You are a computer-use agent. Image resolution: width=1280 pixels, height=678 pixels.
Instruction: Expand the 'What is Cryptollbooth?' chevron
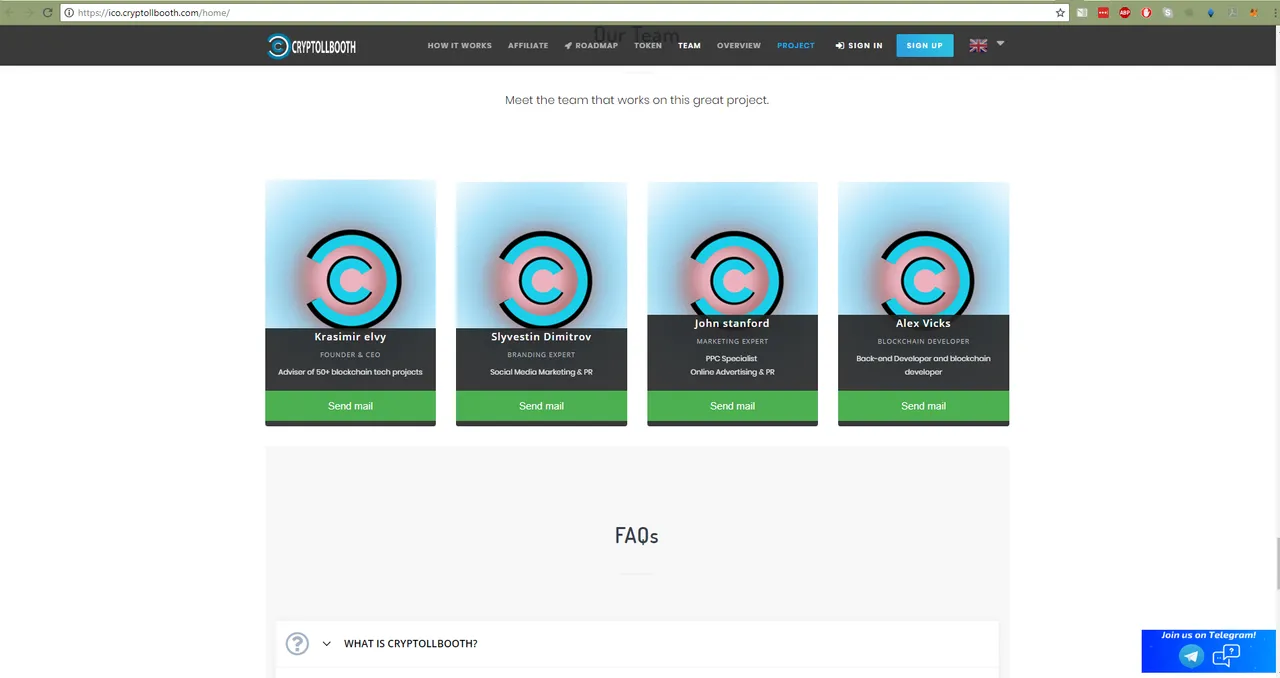(326, 644)
